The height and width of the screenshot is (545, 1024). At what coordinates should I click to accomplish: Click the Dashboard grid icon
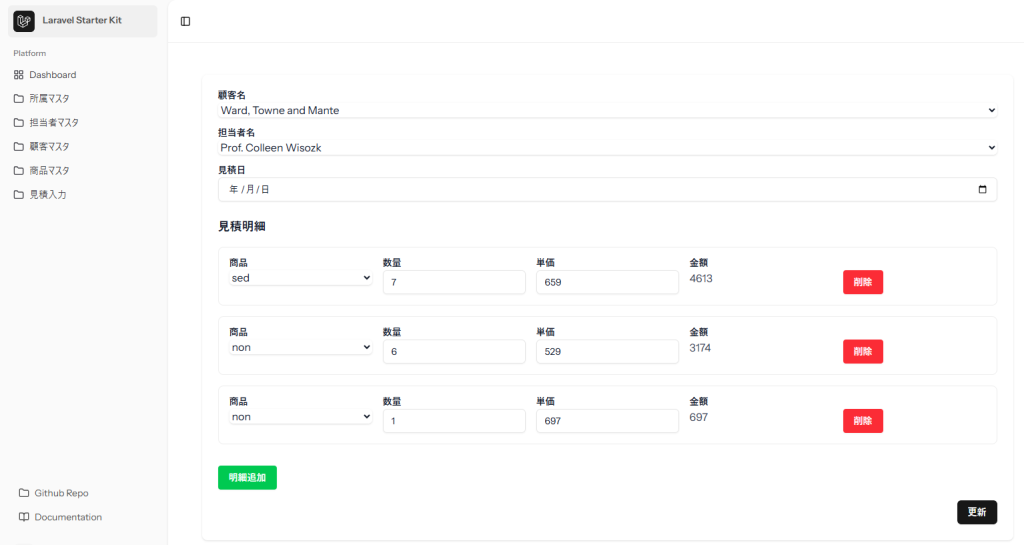[19, 75]
